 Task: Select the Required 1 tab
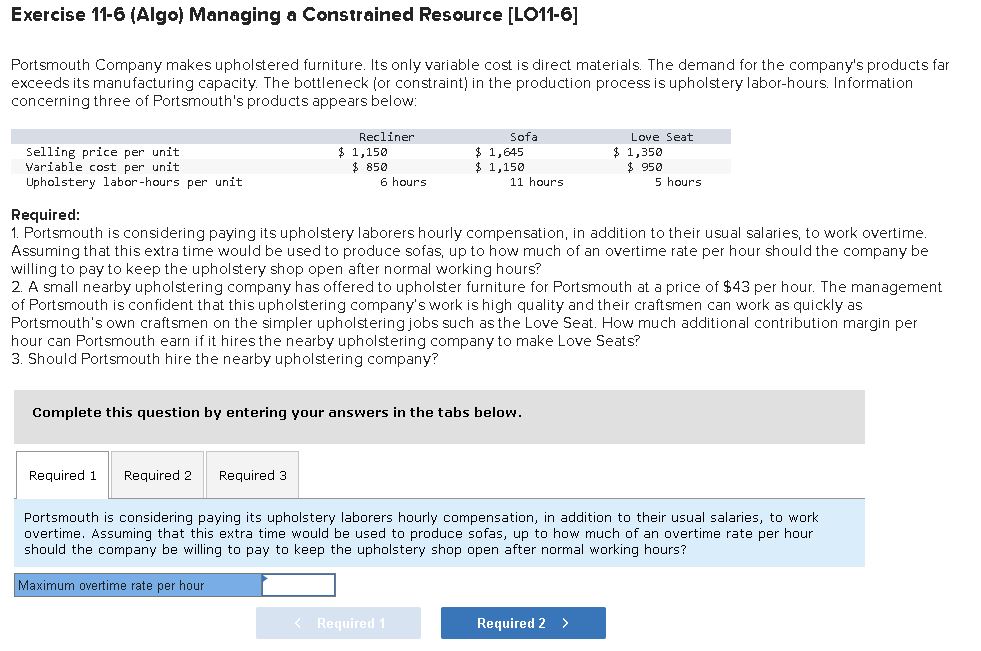(62, 475)
